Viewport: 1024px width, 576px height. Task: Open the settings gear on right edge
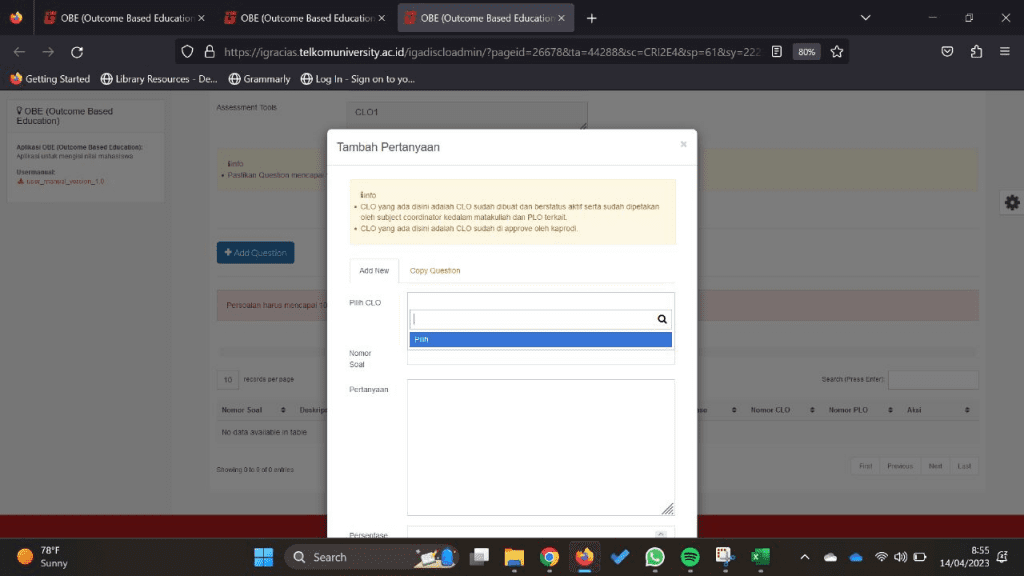tap(1012, 203)
